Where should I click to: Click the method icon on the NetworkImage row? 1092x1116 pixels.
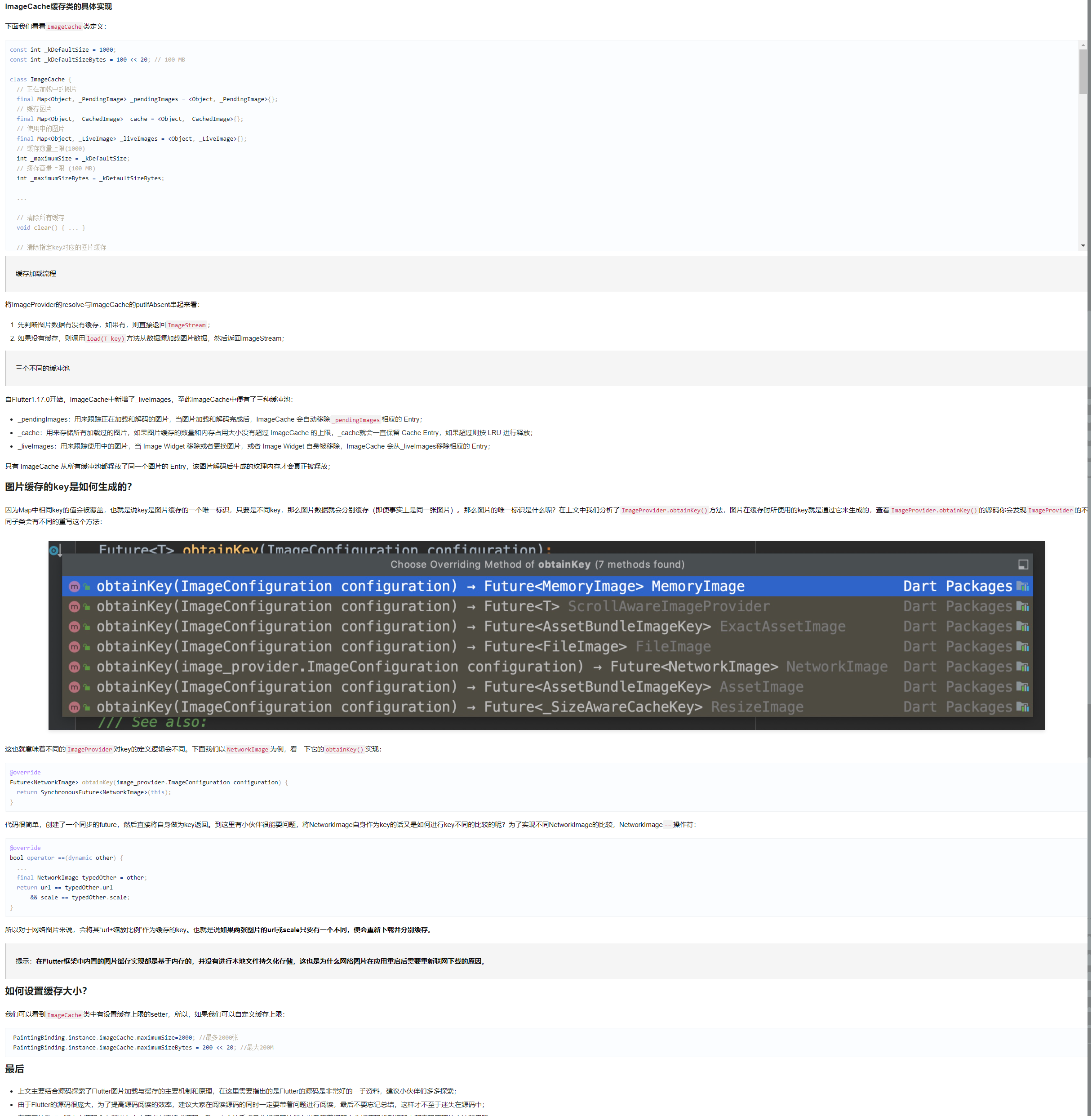pyautogui.click(x=75, y=667)
